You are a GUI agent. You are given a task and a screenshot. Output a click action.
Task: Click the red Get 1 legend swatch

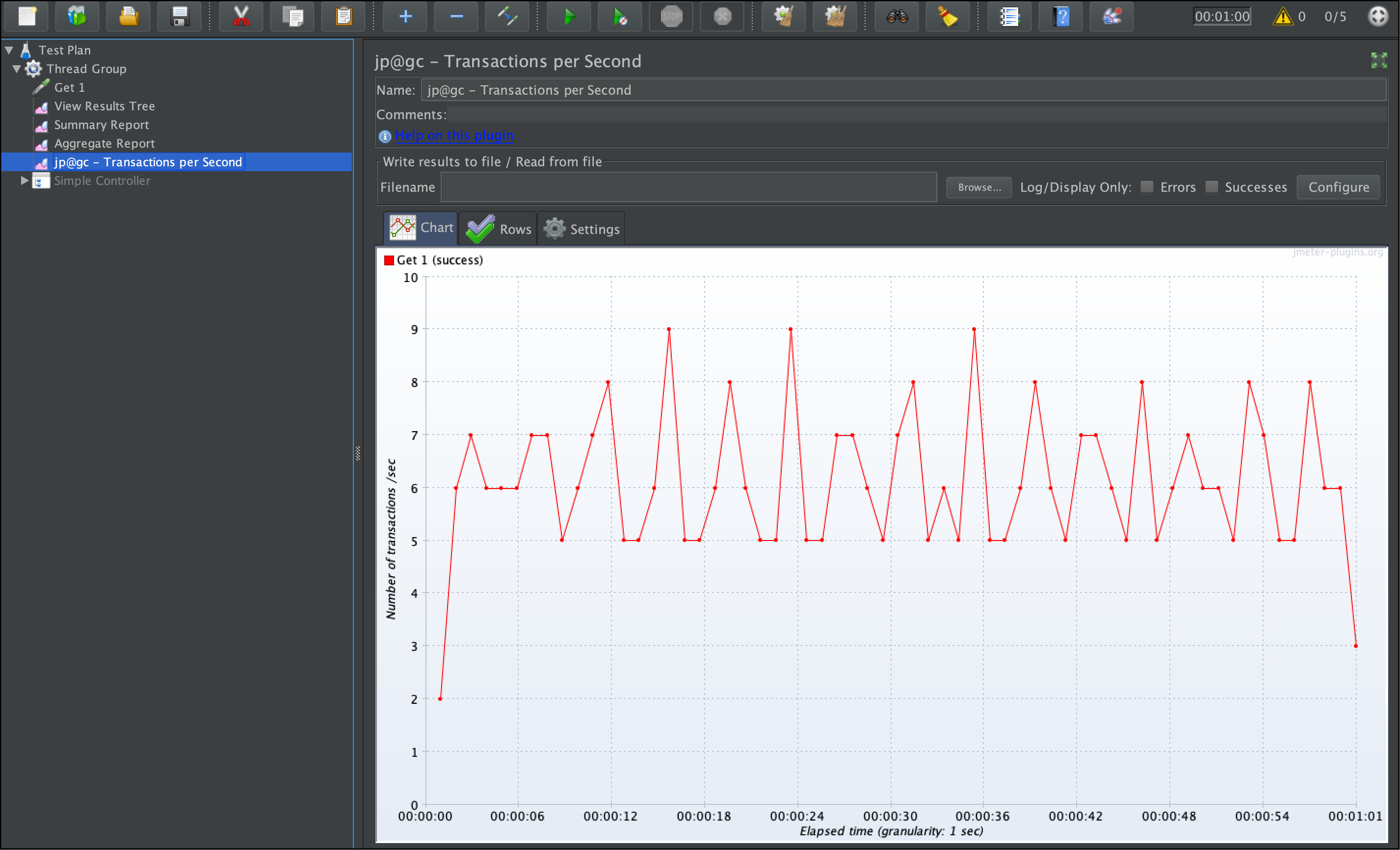(389, 260)
